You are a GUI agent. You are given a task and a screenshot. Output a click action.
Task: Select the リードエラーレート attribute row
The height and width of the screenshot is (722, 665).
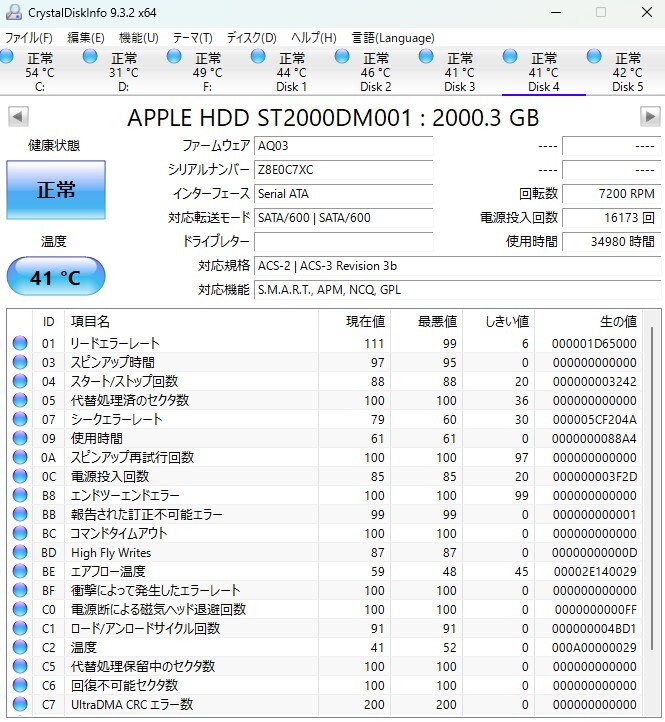click(324, 344)
